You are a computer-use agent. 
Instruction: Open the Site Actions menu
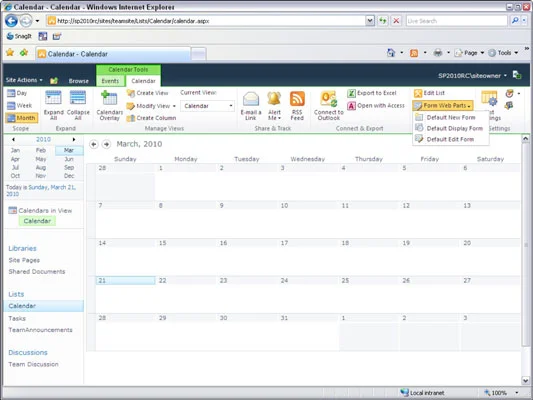pyautogui.click(x=24, y=80)
